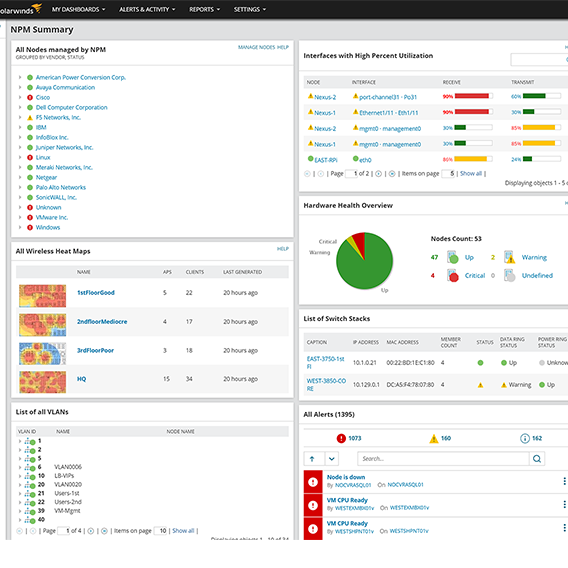Image resolution: width=568 pixels, height=568 pixels.
Task: Open the three-dot menu for Node is down alert
Action: click(564, 481)
